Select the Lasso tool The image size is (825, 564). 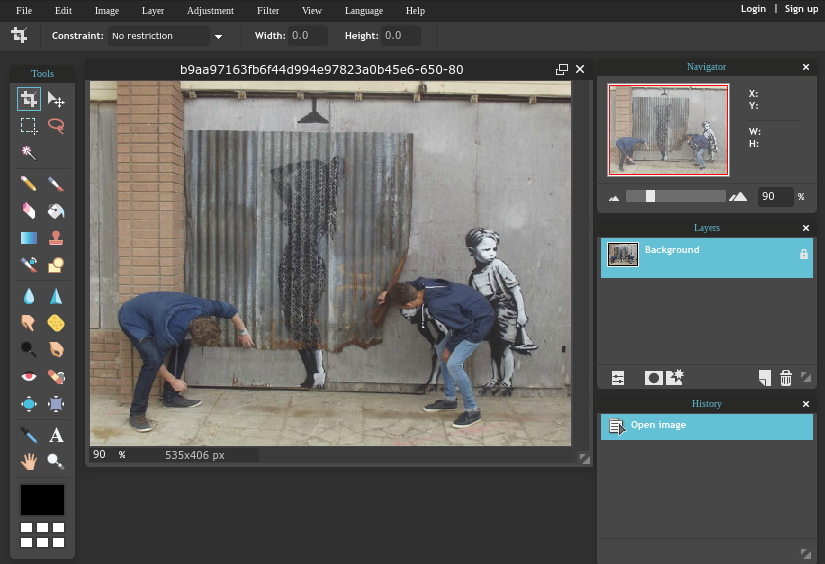point(57,126)
